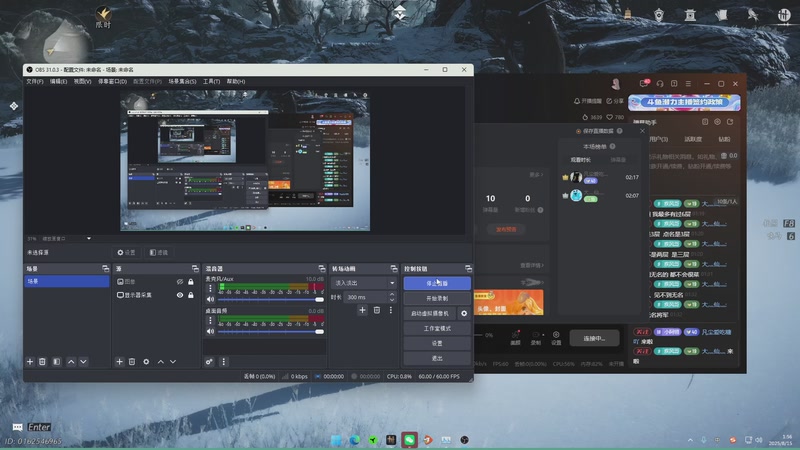Pop out the 控制按钮 dock with its panel icon

click(x=468, y=268)
